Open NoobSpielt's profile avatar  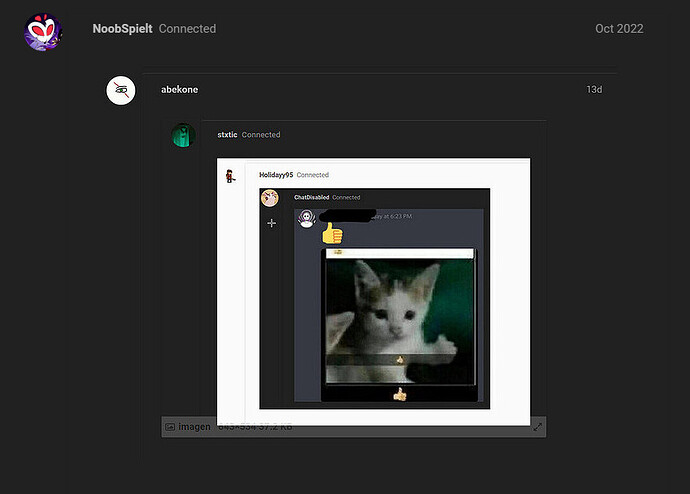pyautogui.click(x=43, y=32)
